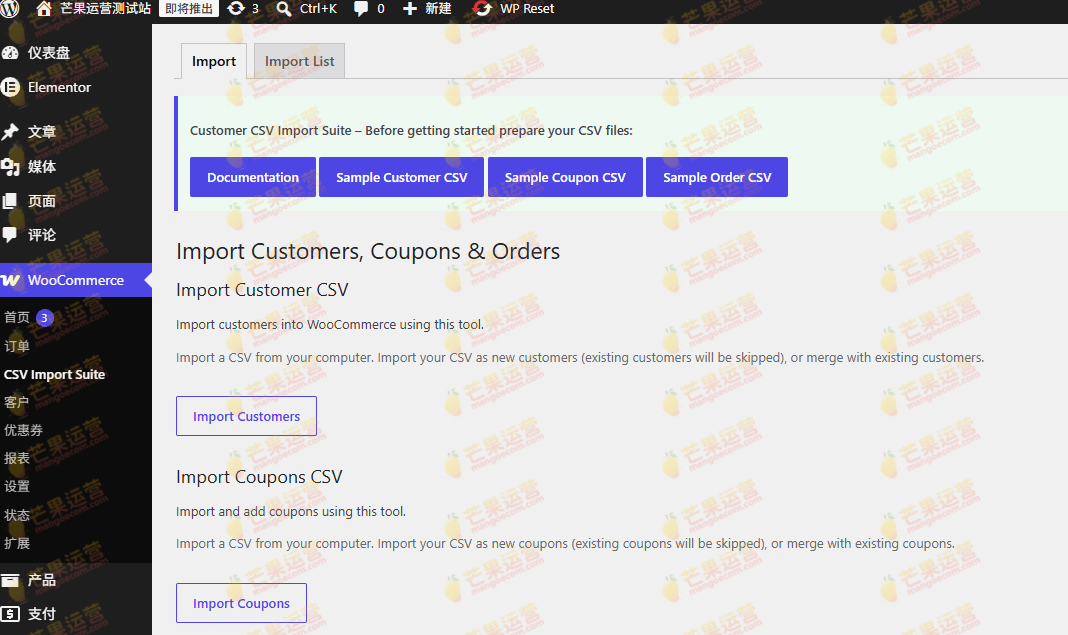Viewport: 1068px width, 635px height.
Task: Click the products box icon
Action: click(x=10, y=580)
